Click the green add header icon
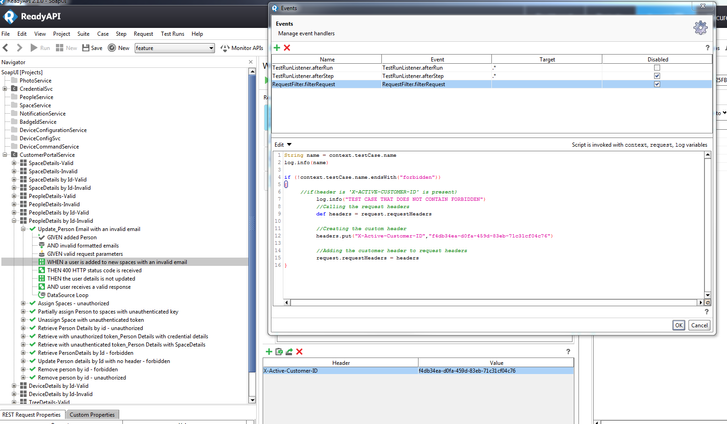Screen dimensions: 727x424 click(x=268, y=351)
